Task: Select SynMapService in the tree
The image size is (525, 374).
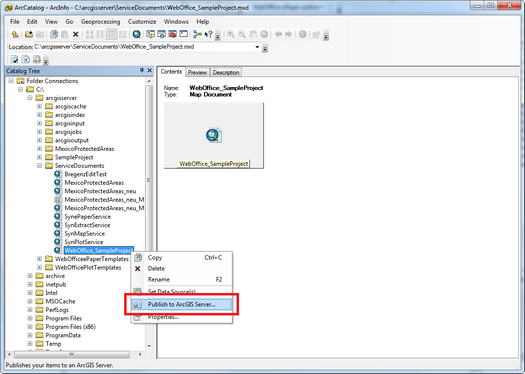Action: tap(84, 233)
